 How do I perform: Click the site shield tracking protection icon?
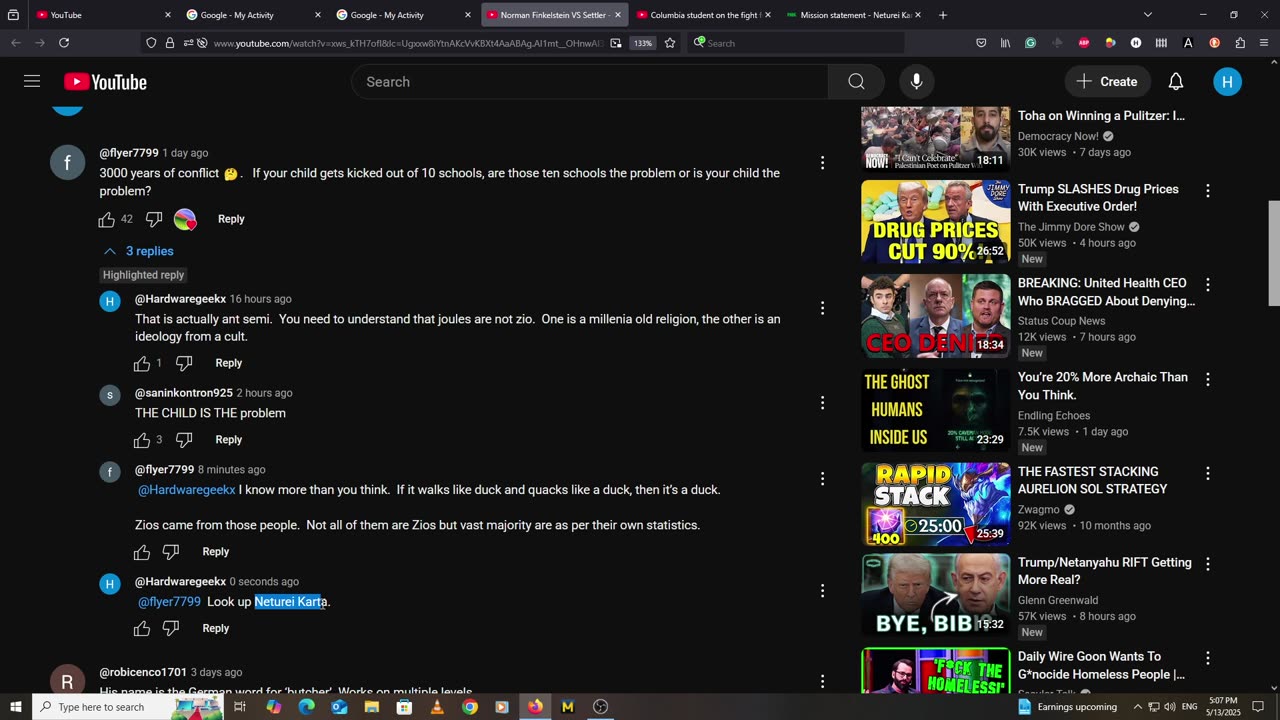[151, 43]
